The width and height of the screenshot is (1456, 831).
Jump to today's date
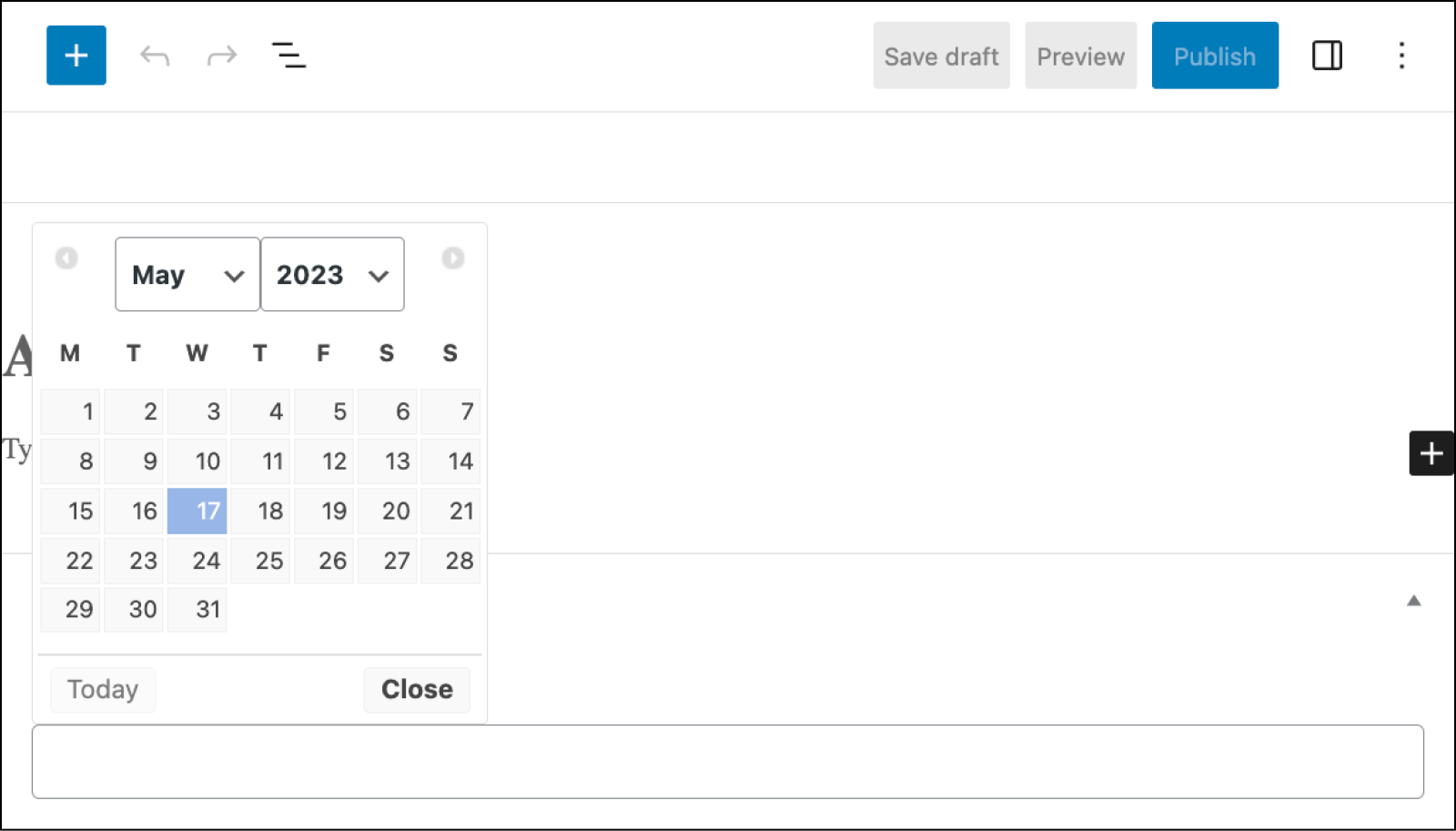(x=102, y=689)
